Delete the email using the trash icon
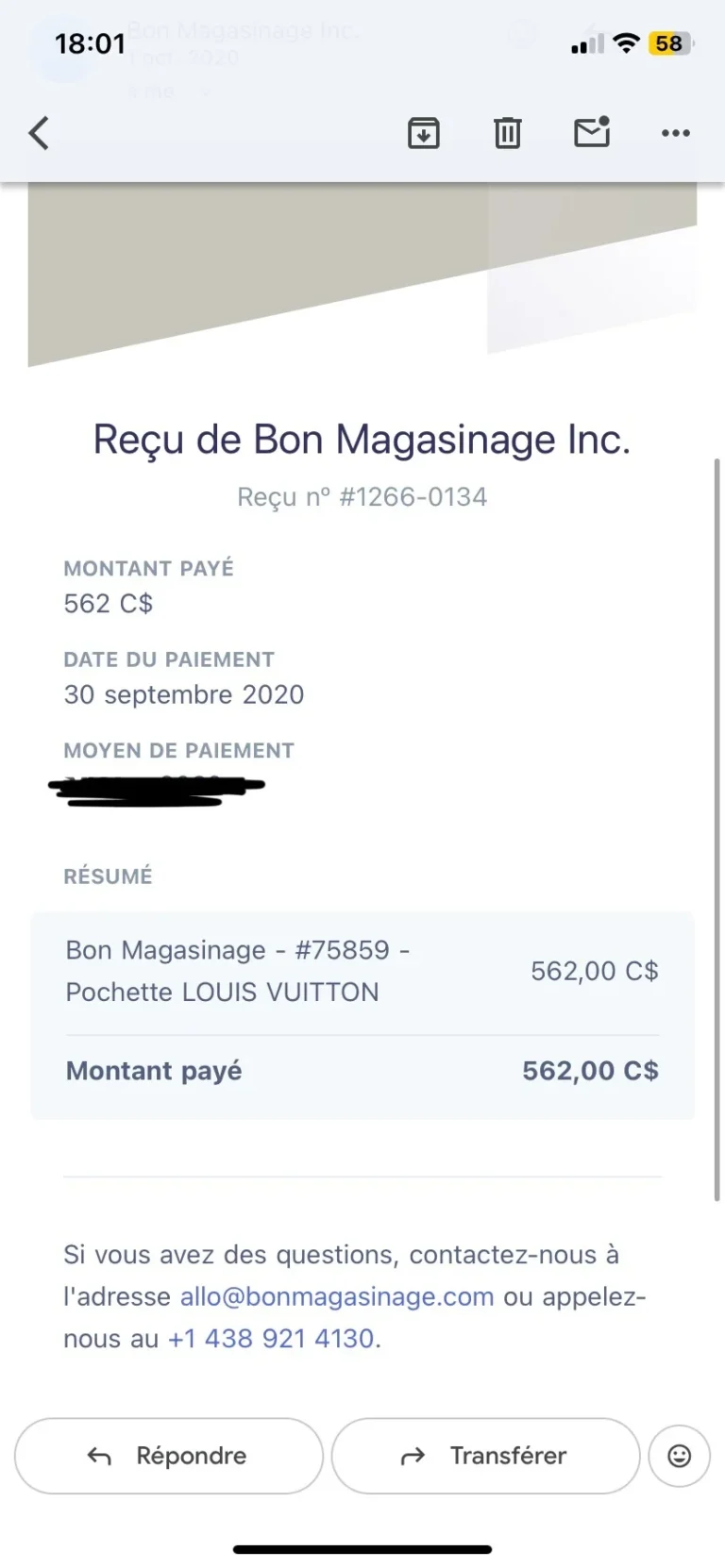This screenshot has width=725, height=1568. (x=508, y=133)
